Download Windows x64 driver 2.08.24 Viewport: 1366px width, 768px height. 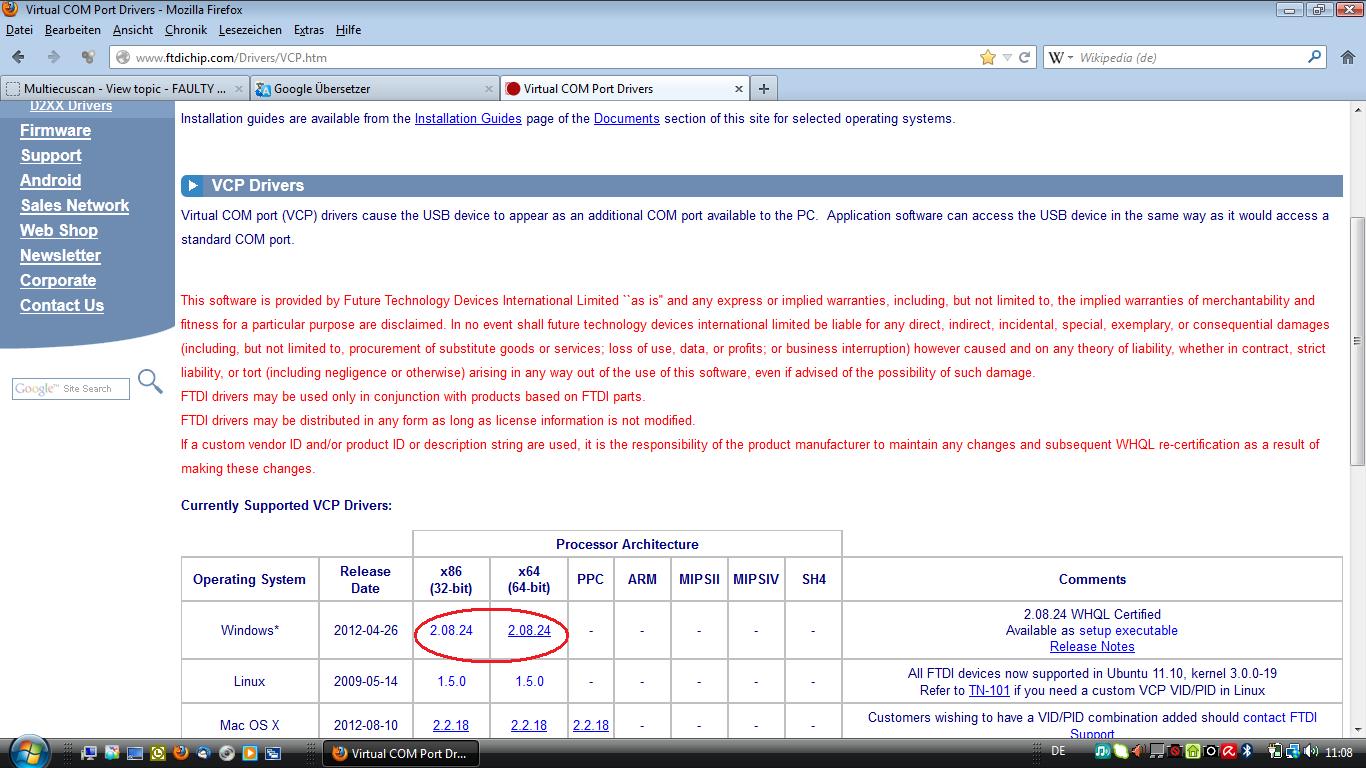529,630
